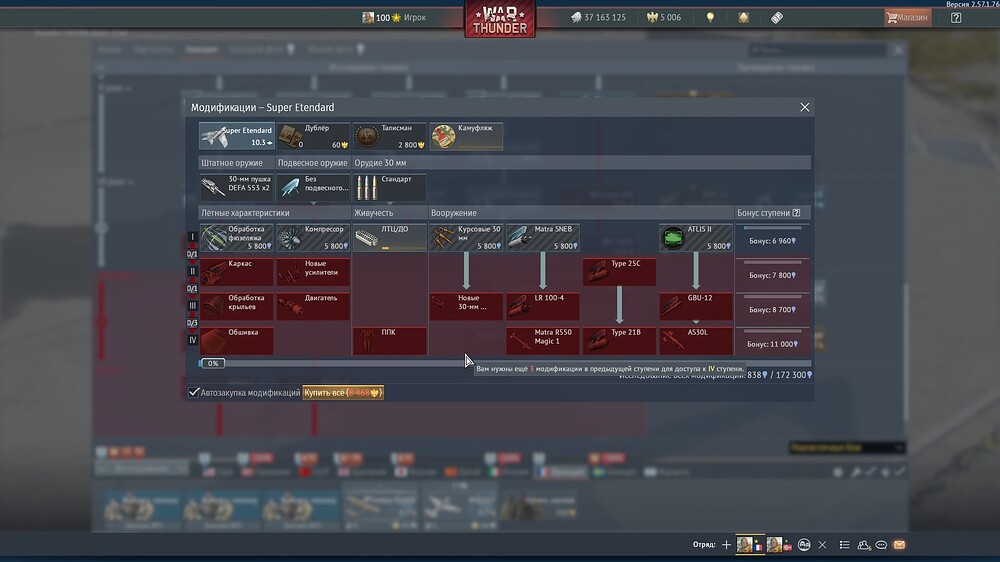Click tier bonus Бонус: 11 000
Viewport: 1000px width, 562px height.
[x=772, y=344]
